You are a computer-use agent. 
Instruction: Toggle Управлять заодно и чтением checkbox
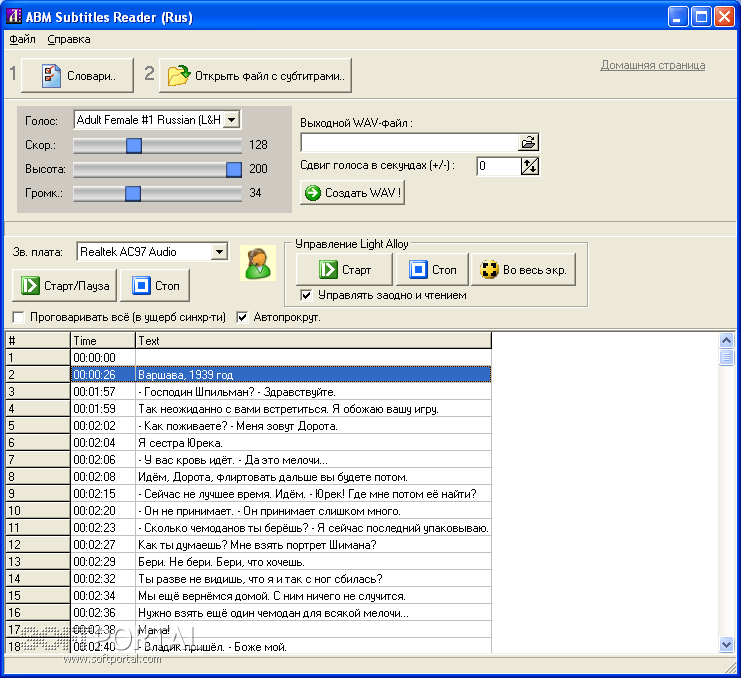(306, 295)
